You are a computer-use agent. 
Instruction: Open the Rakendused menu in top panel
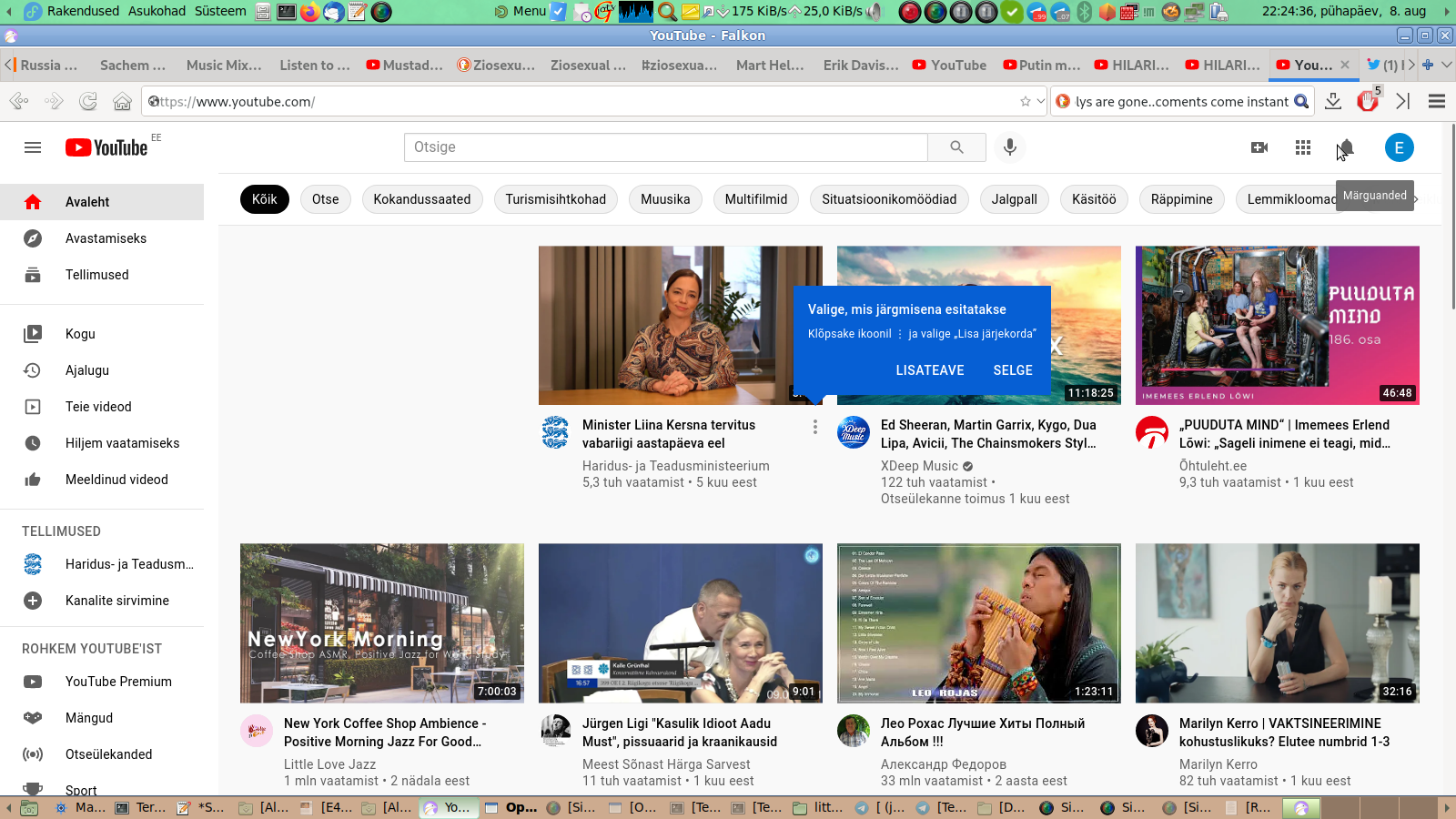[x=83, y=11]
